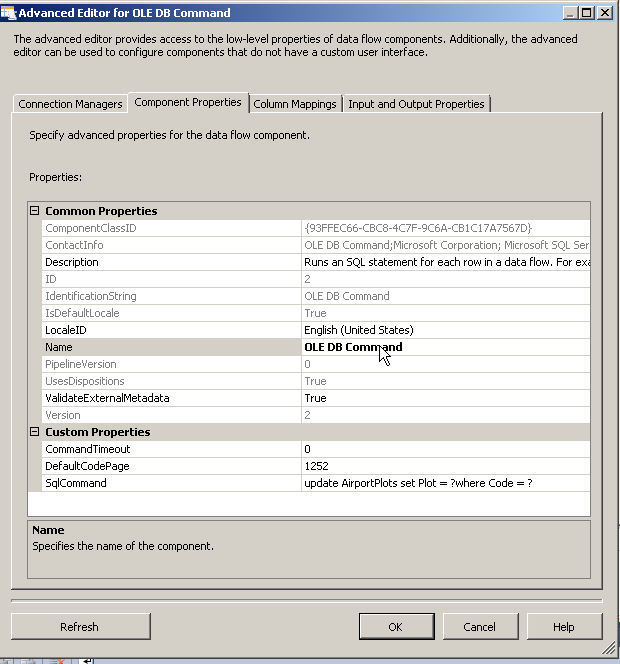
Task: Select the Version property label
Action: [x=63, y=415]
